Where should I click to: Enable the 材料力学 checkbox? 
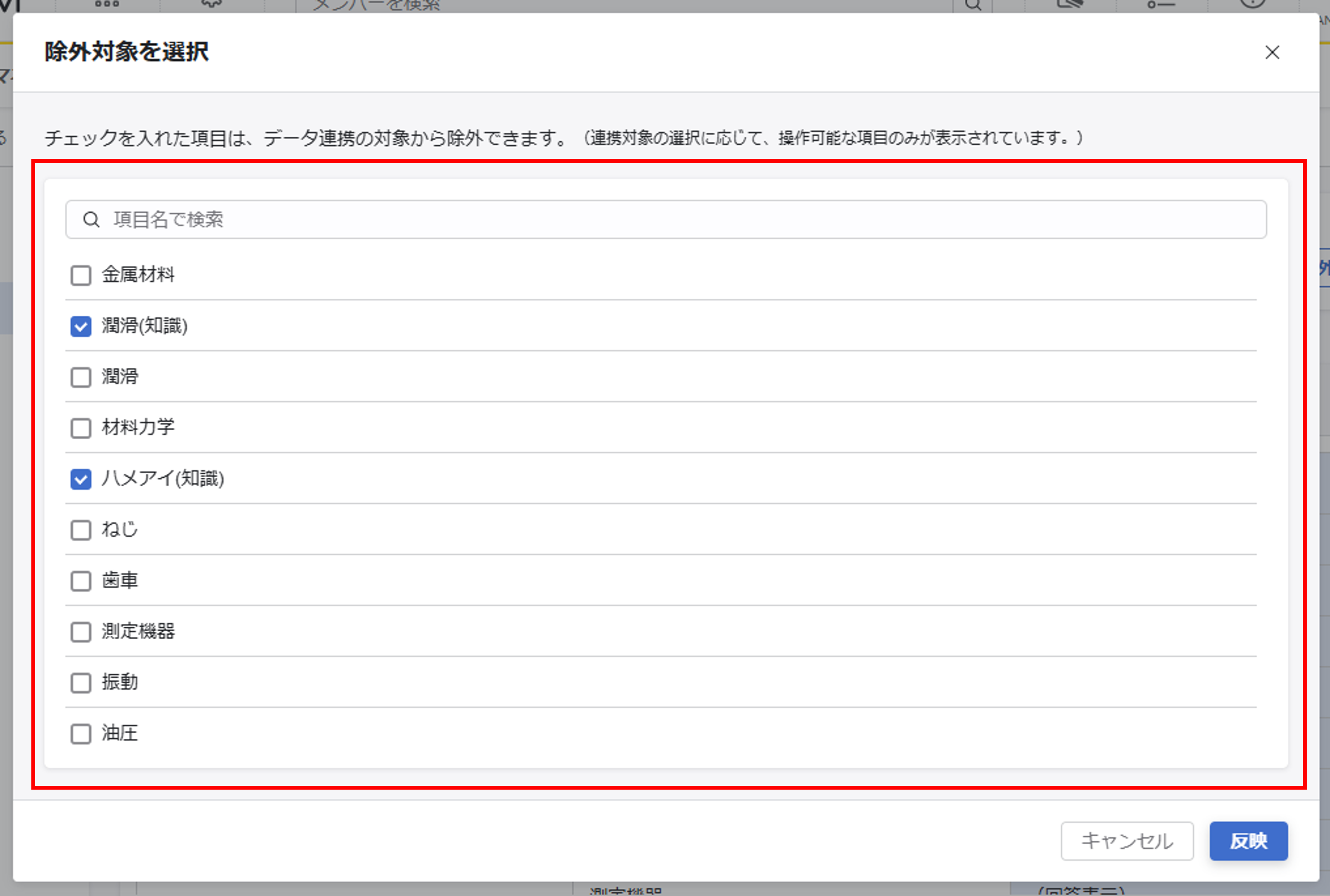81,428
